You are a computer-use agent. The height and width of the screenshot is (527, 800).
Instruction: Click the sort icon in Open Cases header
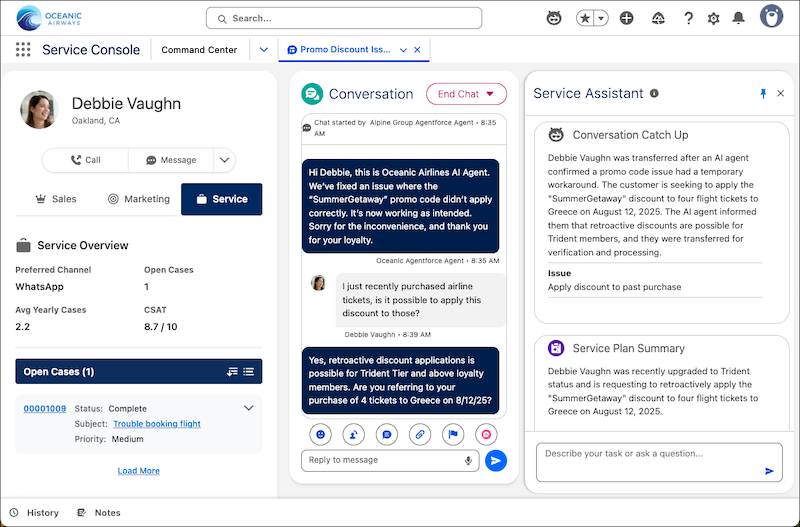tap(232, 371)
